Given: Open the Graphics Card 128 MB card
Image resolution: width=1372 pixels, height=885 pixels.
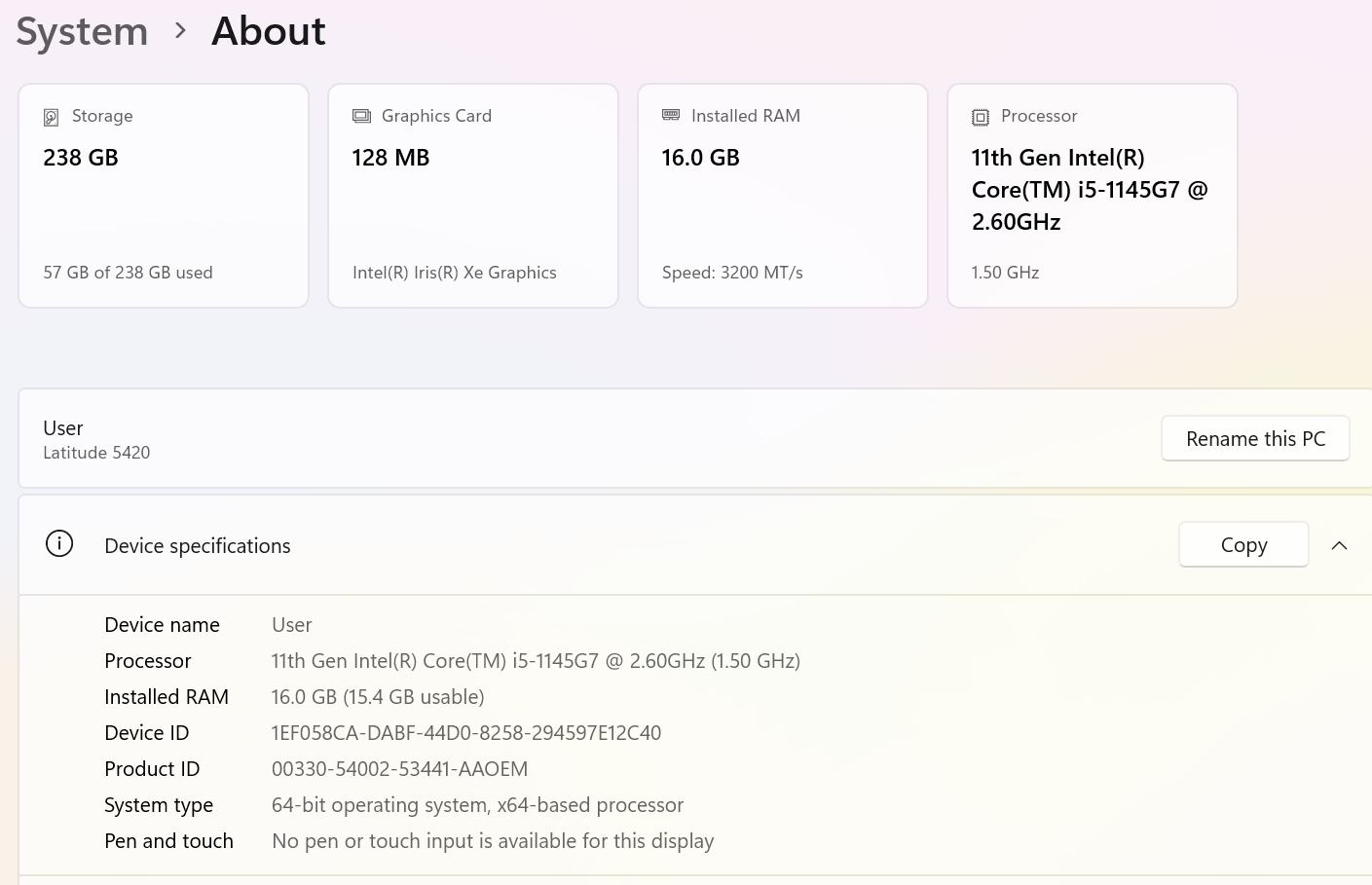Looking at the screenshot, I should click(473, 196).
